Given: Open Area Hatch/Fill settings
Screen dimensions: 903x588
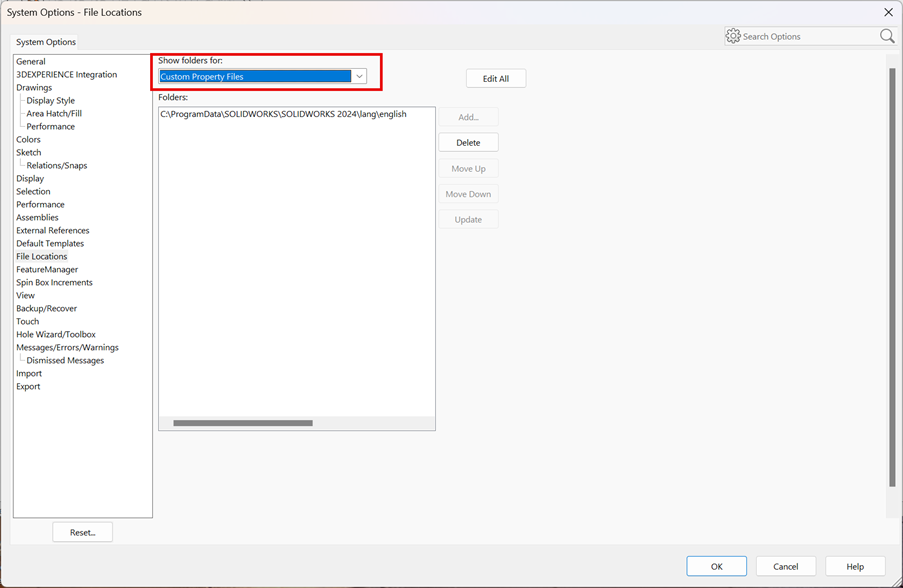Looking at the screenshot, I should point(54,113).
